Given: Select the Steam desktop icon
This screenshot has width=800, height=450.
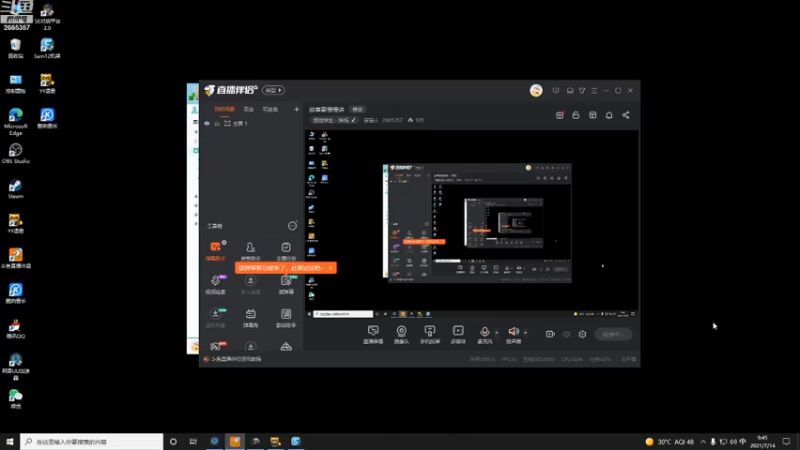Looking at the screenshot, I should click(16, 189).
